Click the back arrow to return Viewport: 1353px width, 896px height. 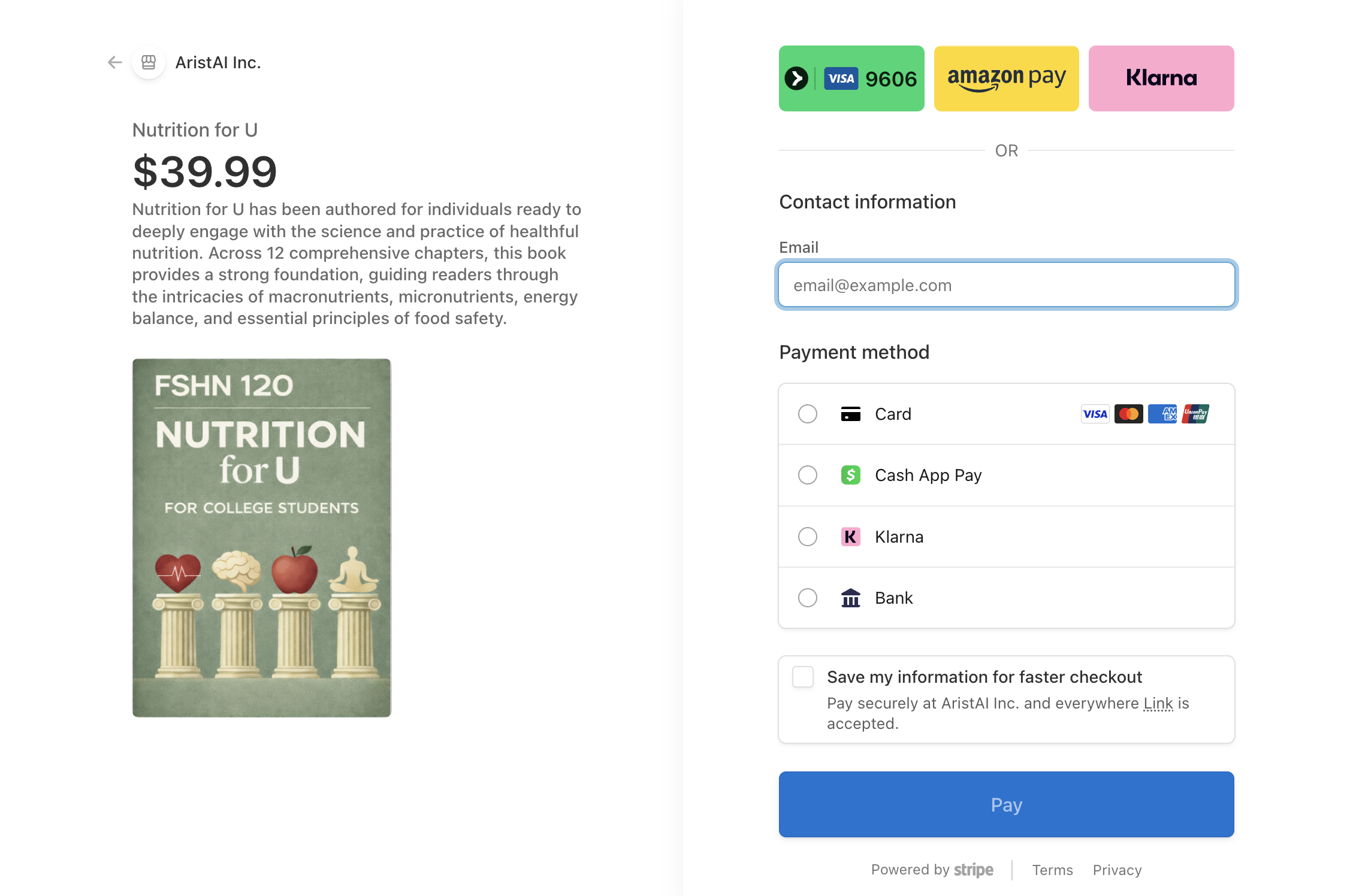[x=114, y=62]
